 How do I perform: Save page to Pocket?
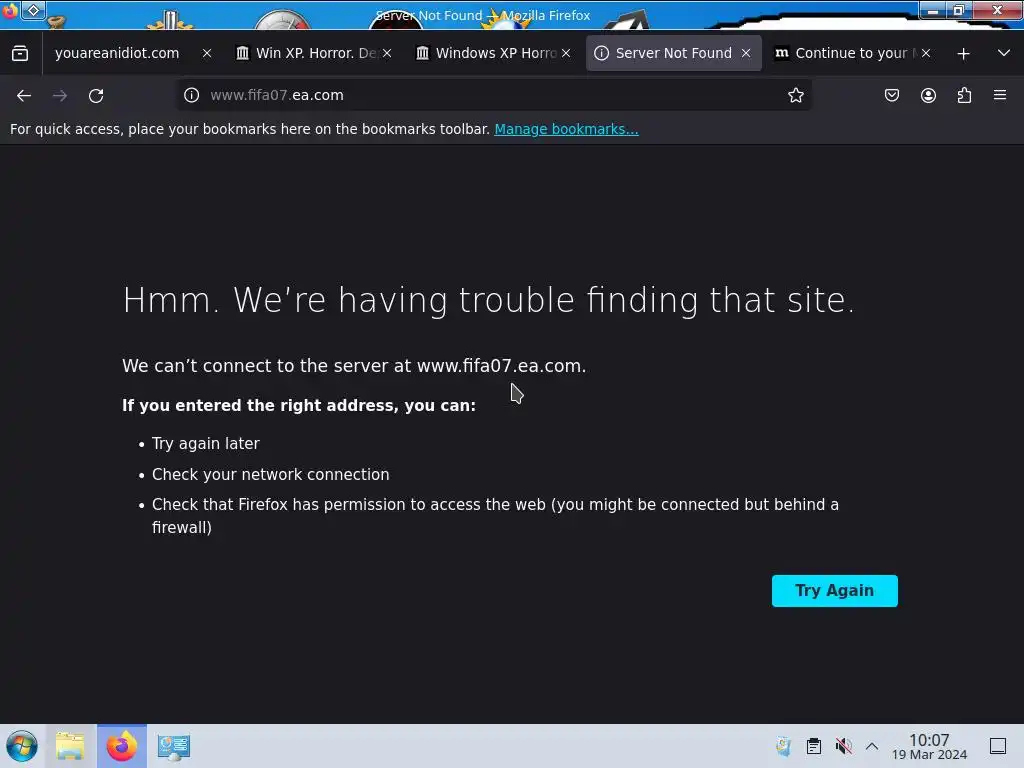(892, 95)
